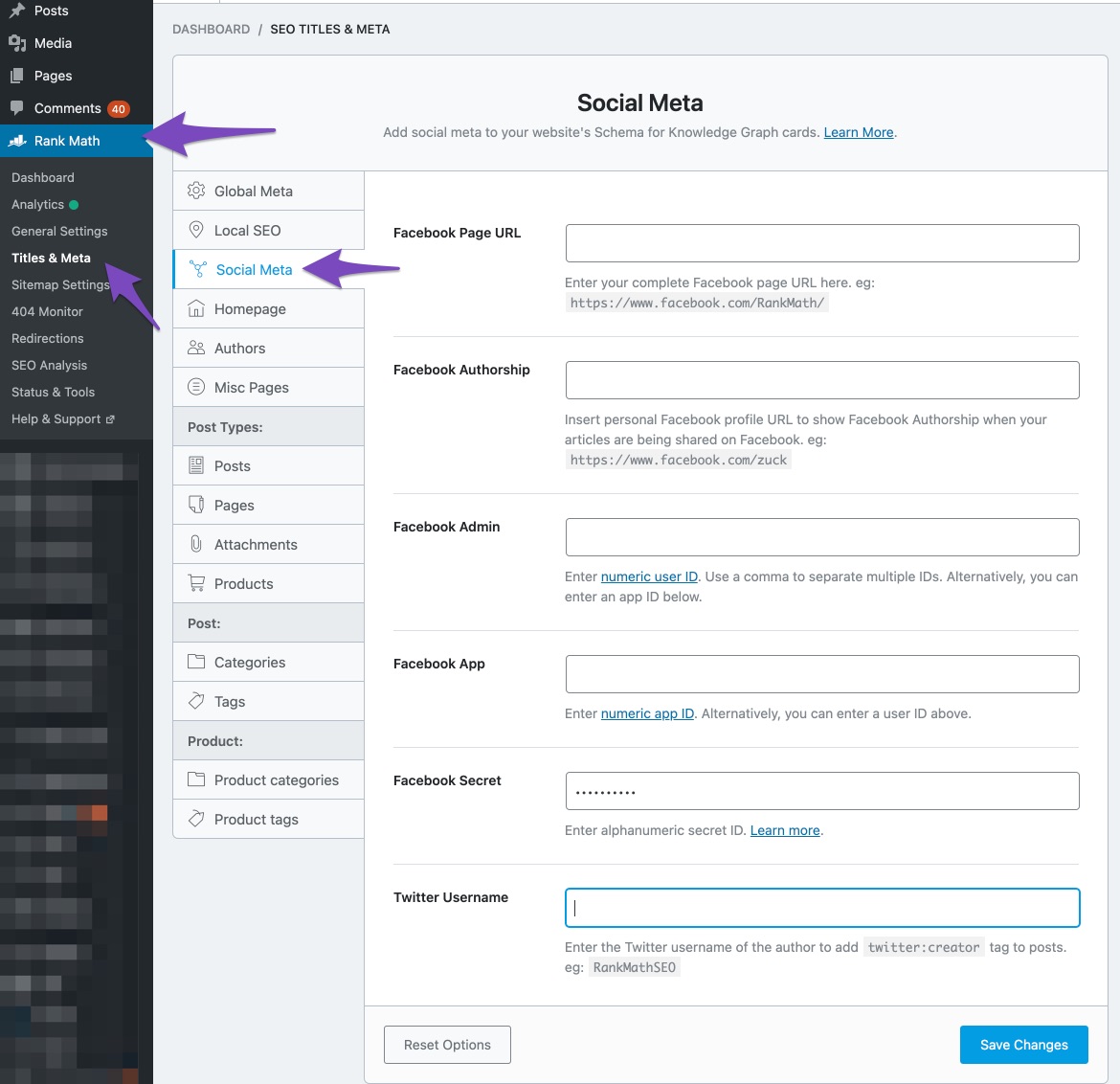Focus the Facebook Secret password field
This screenshot has width=1120, height=1084.
pos(822,791)
